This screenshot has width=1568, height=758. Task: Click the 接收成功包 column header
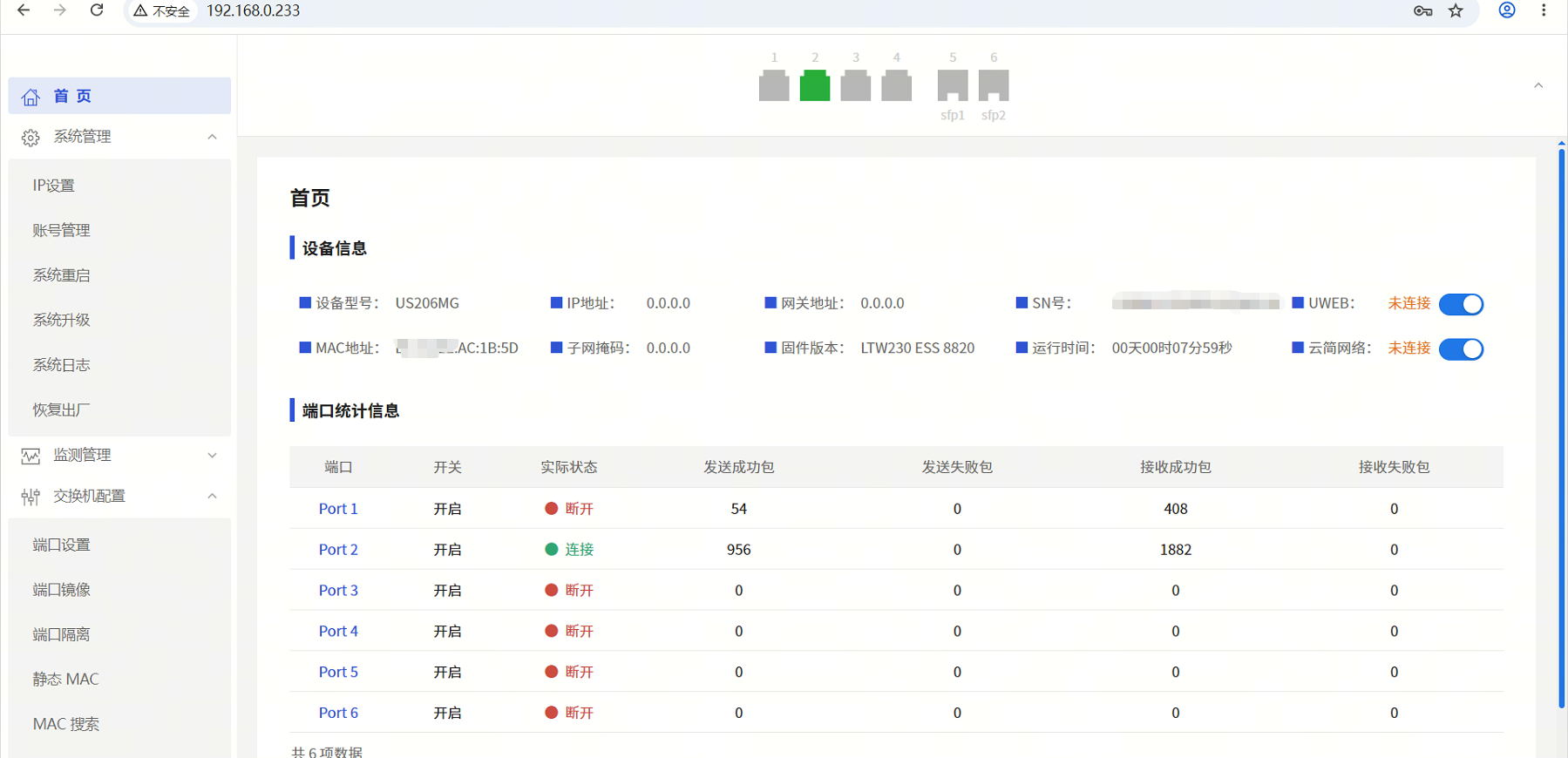[1176, 468]
